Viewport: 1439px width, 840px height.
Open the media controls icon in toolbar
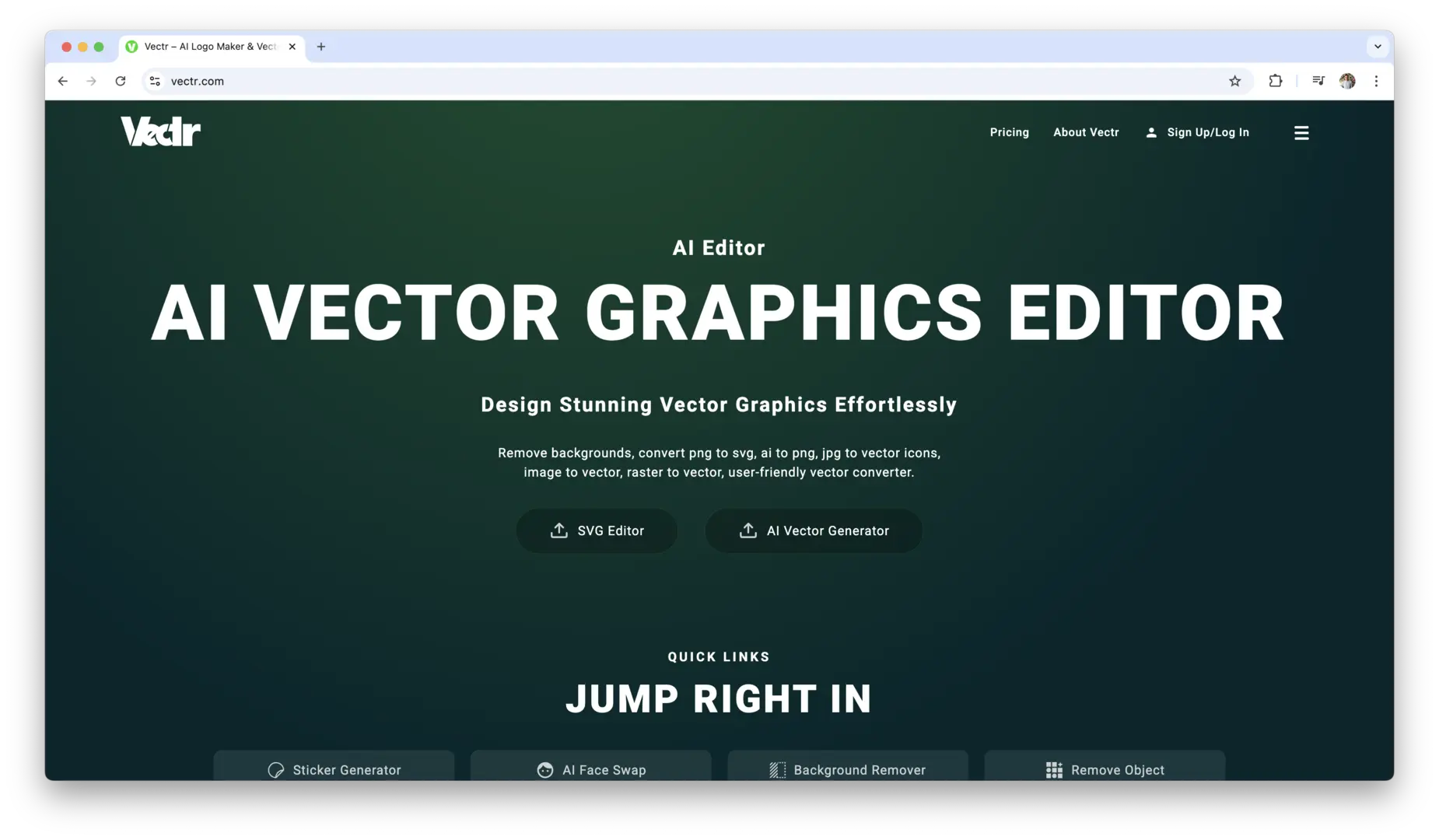tap(1318, 81)
